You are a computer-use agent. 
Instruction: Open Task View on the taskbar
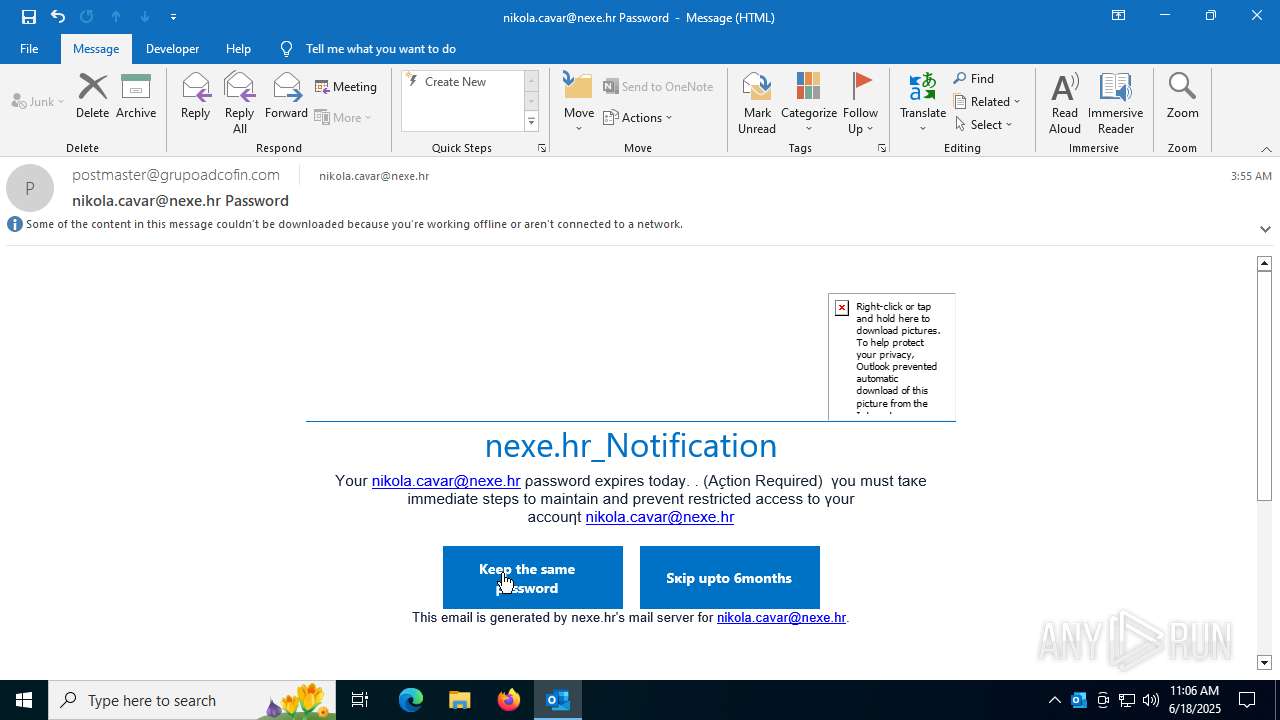coord(360,700)
